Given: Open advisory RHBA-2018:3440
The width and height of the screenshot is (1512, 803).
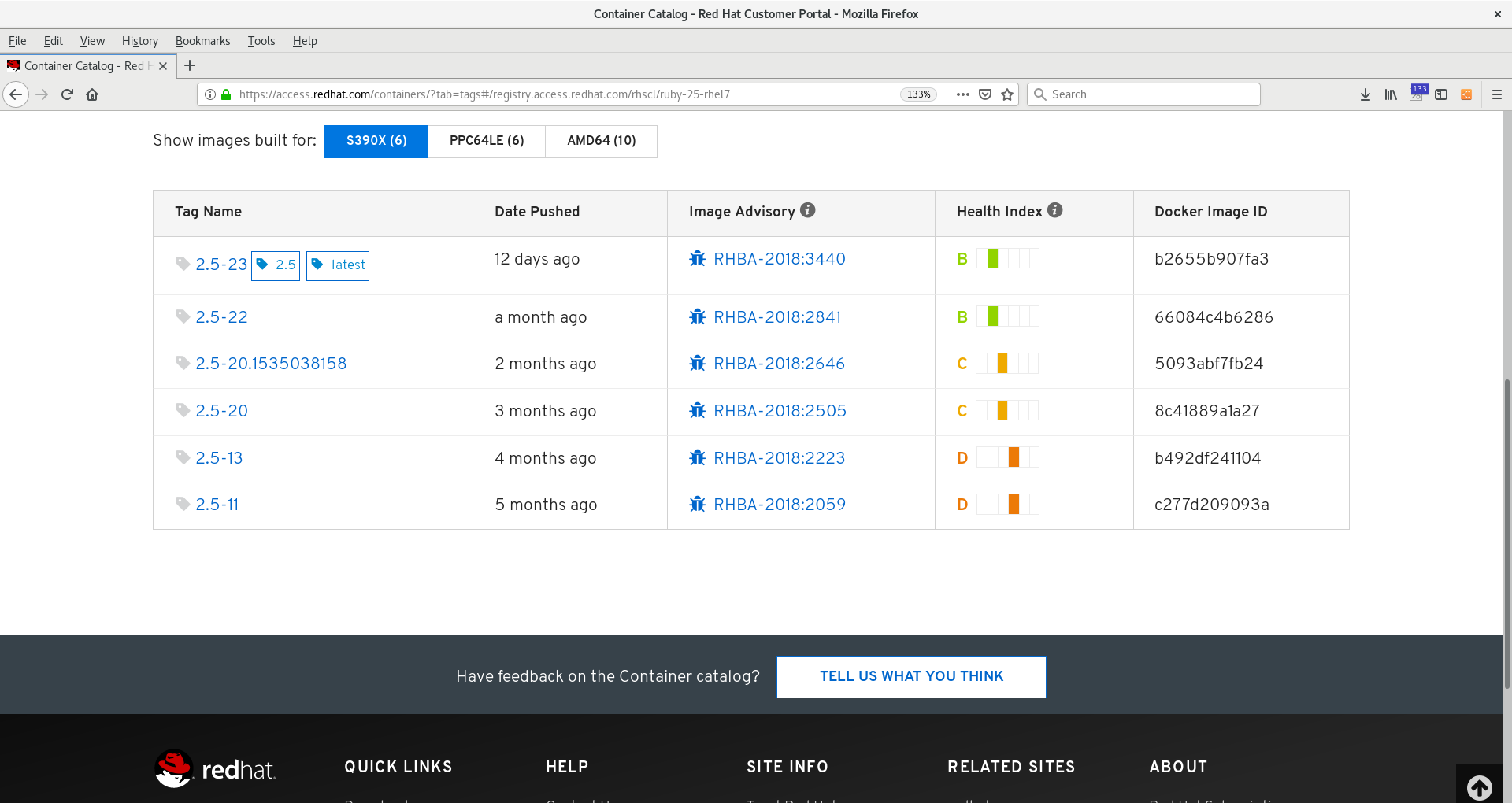Looking at the screenshot, I should (780, 259).
